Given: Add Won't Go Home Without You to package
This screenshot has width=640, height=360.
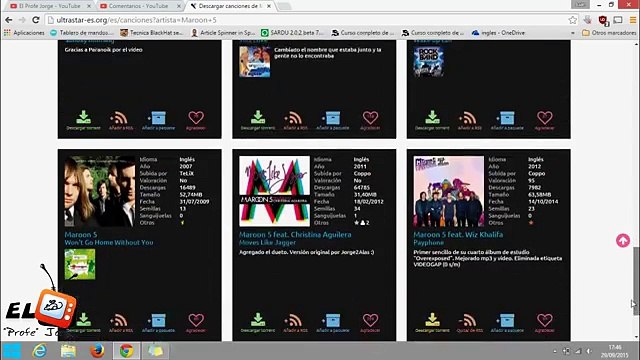Looking at the screenshot, I should click(158, 323).
